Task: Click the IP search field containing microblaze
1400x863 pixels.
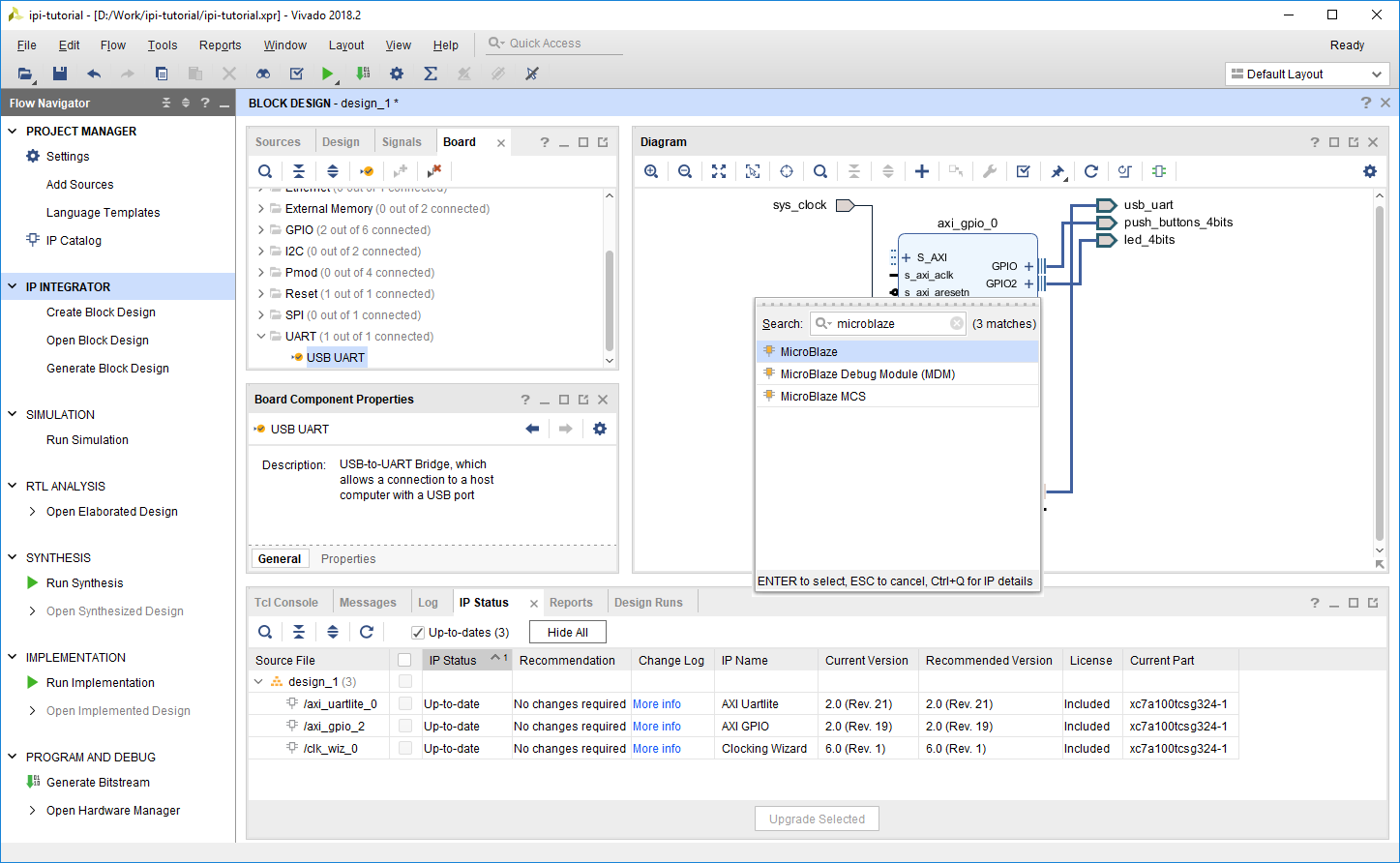Action: pos(888,324)
